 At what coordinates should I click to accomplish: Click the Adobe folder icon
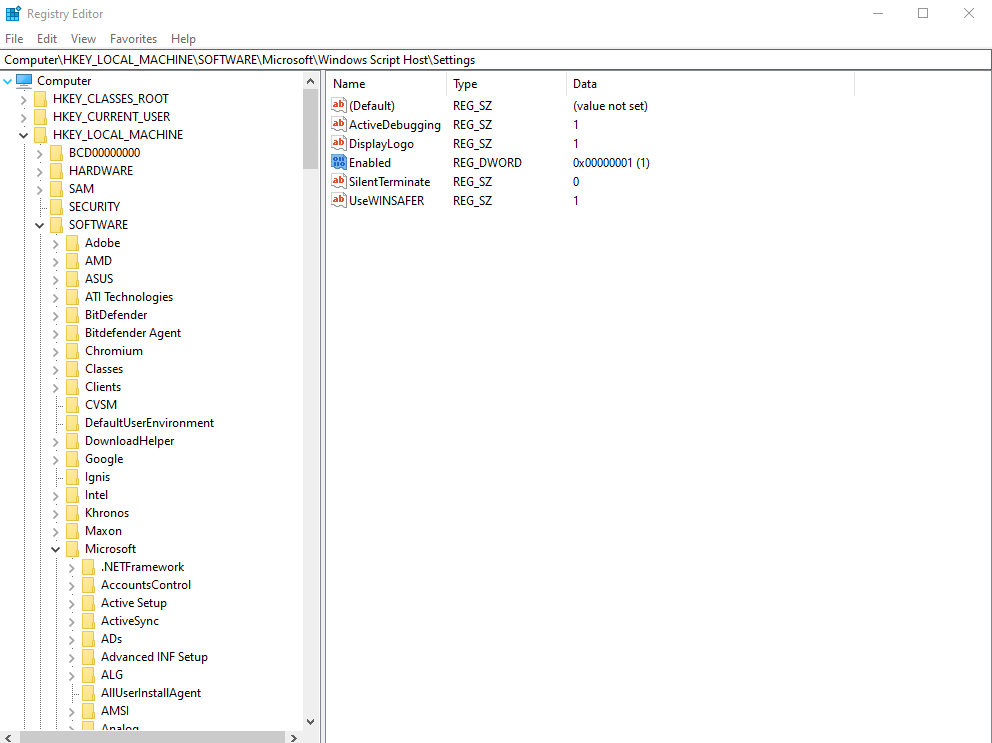(73, 243)
